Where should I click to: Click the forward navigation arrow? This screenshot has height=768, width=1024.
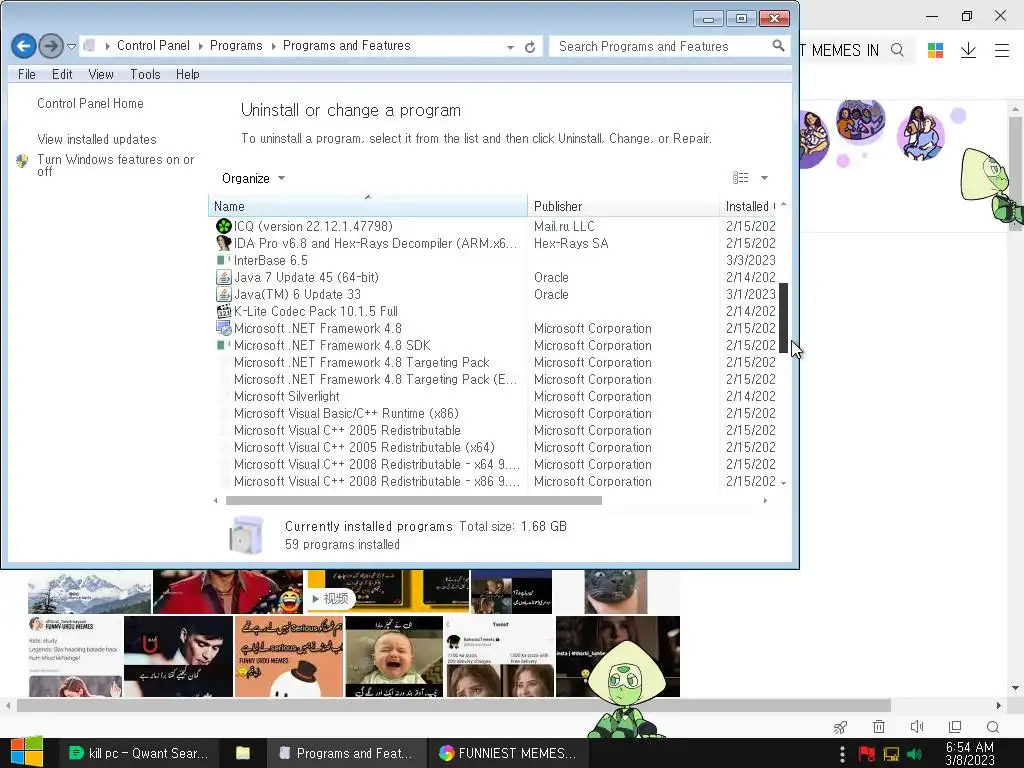(x=51, y=46)
